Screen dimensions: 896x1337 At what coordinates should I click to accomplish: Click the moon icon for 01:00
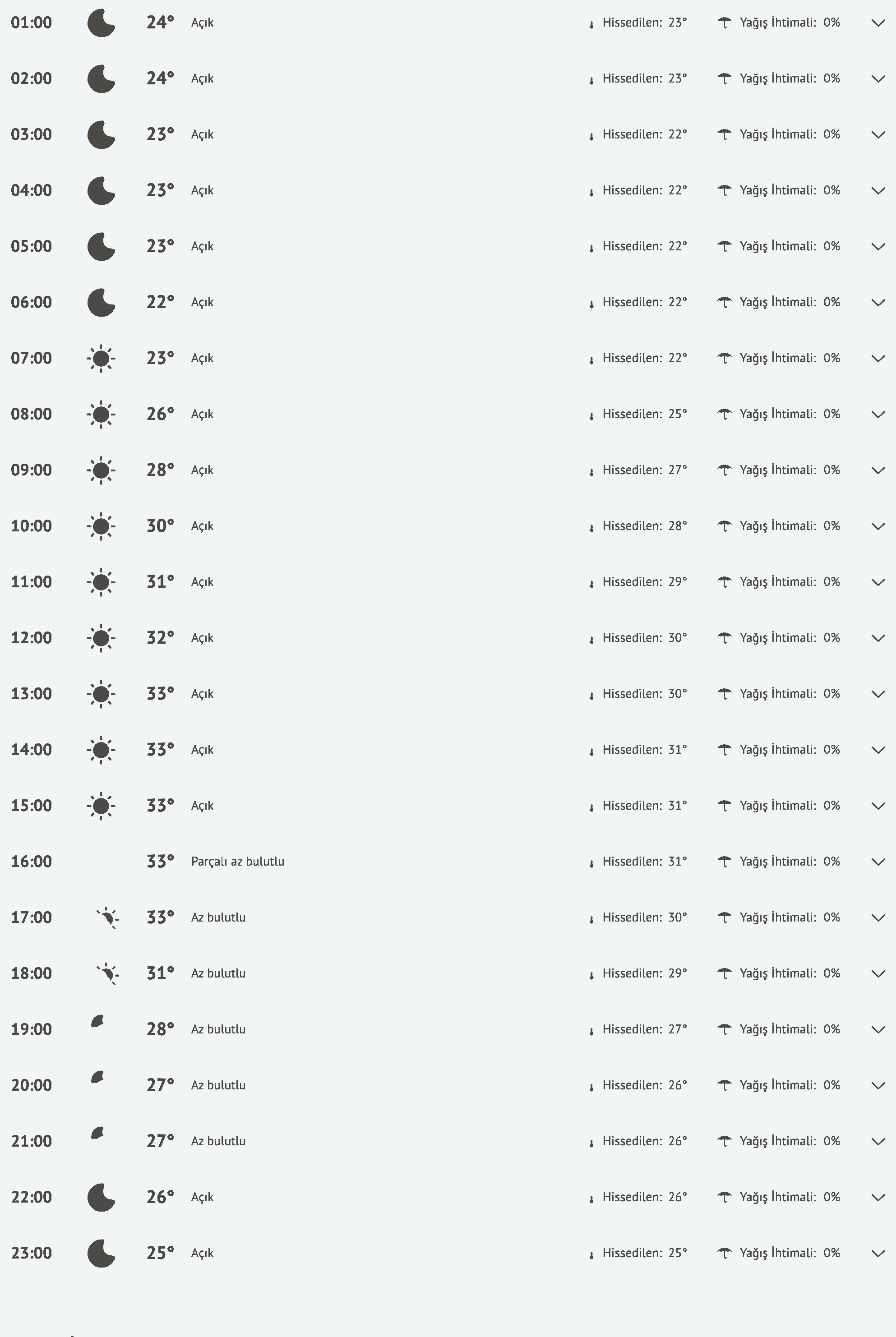[101, 23]
